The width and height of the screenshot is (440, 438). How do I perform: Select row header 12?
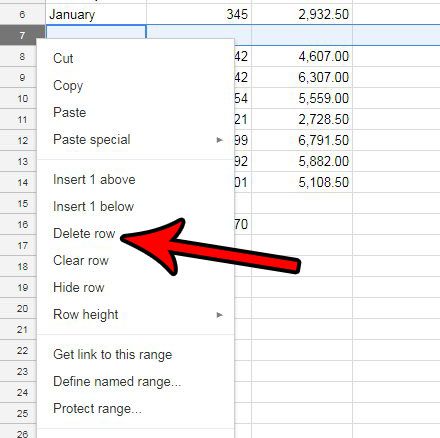(18, 140)
